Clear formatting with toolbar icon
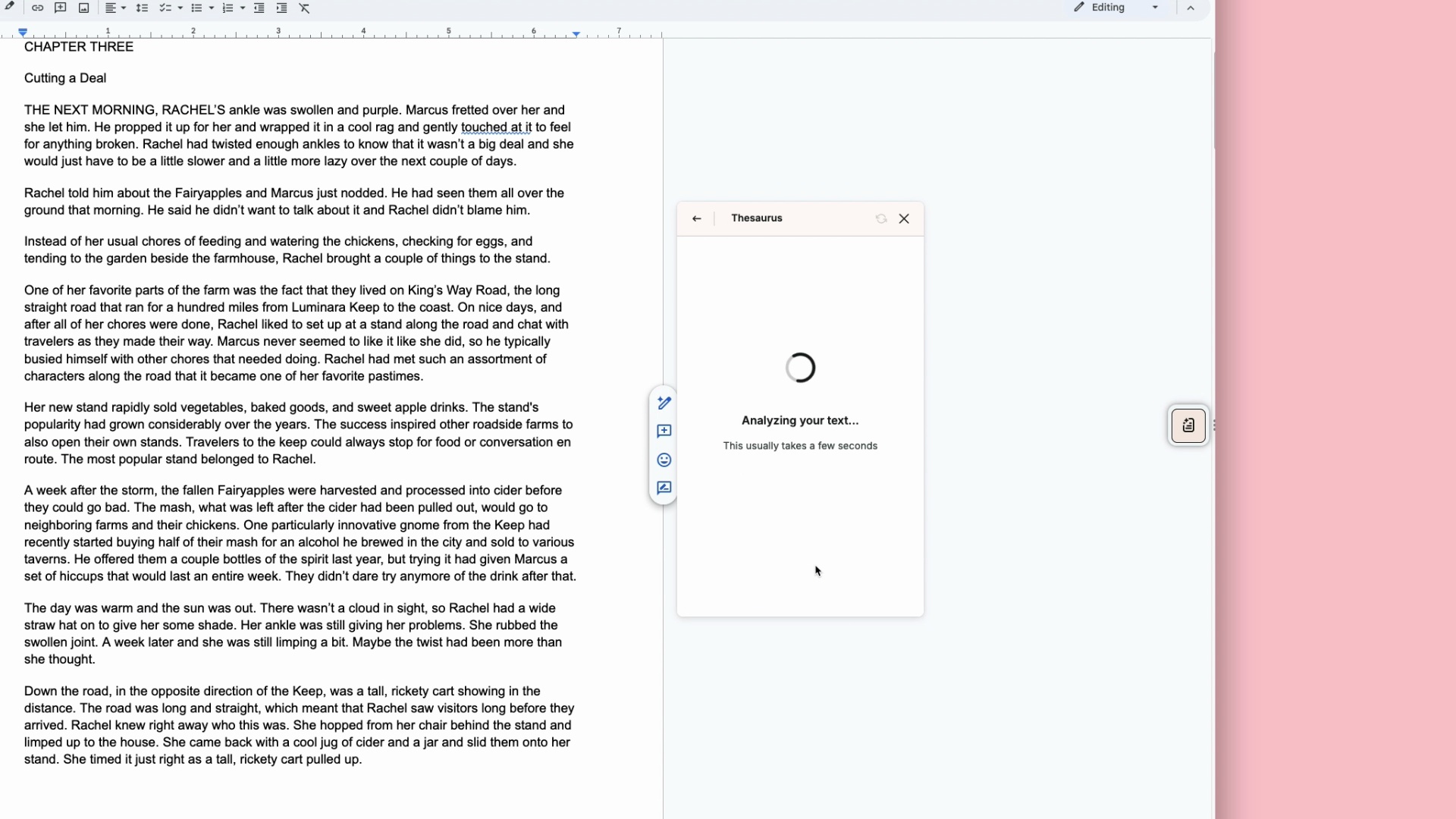The height and width of the screenshot is (819, 1456). tap(305, 8)
